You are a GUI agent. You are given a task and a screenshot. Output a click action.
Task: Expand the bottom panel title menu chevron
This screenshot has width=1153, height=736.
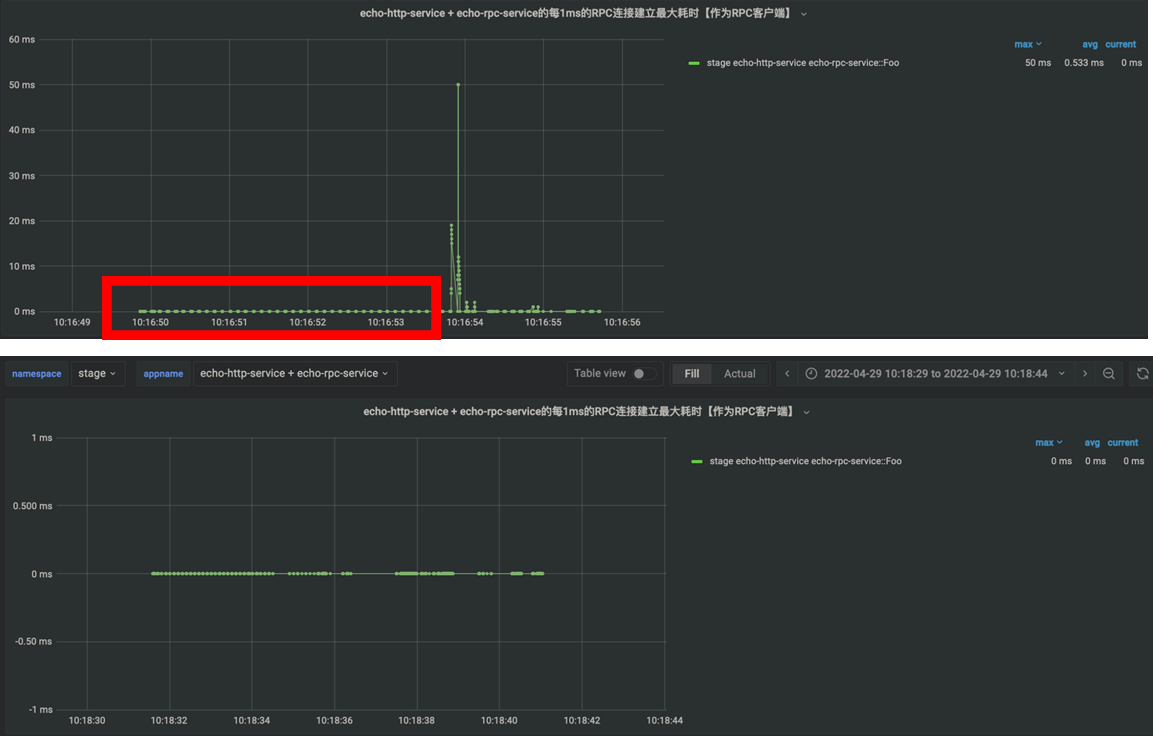807,412
